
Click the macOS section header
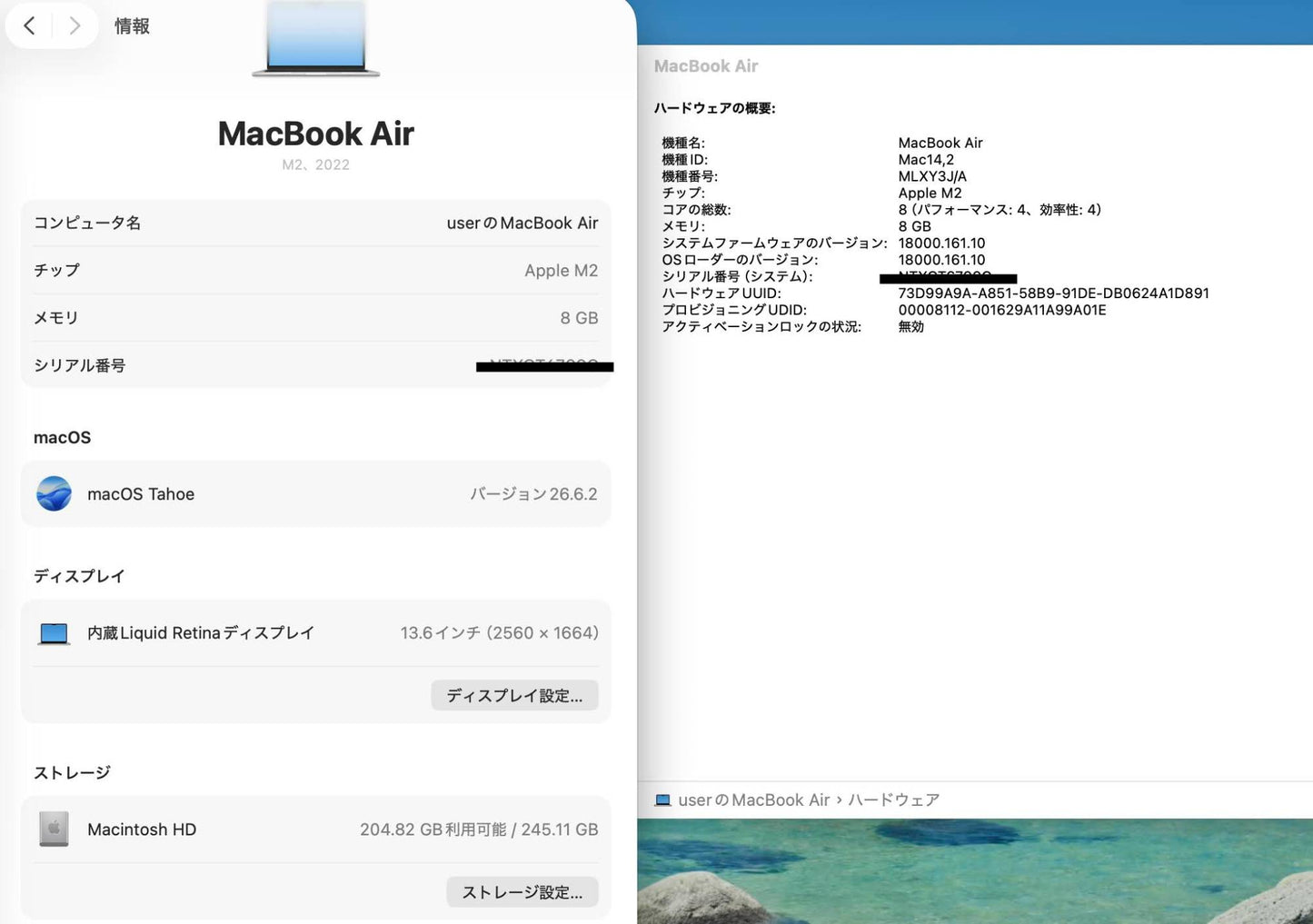point(62,437)
